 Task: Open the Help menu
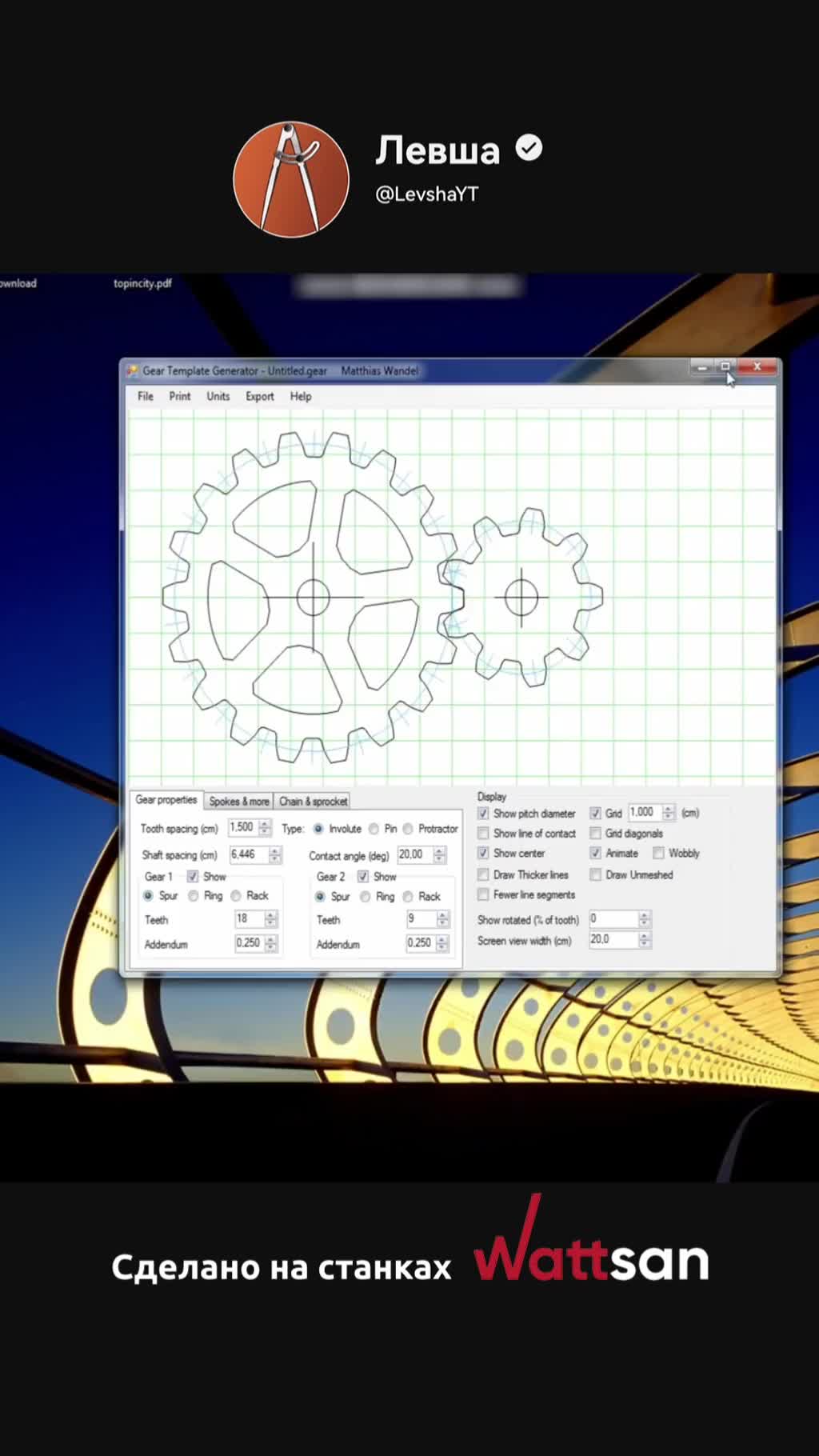point(301,396)
